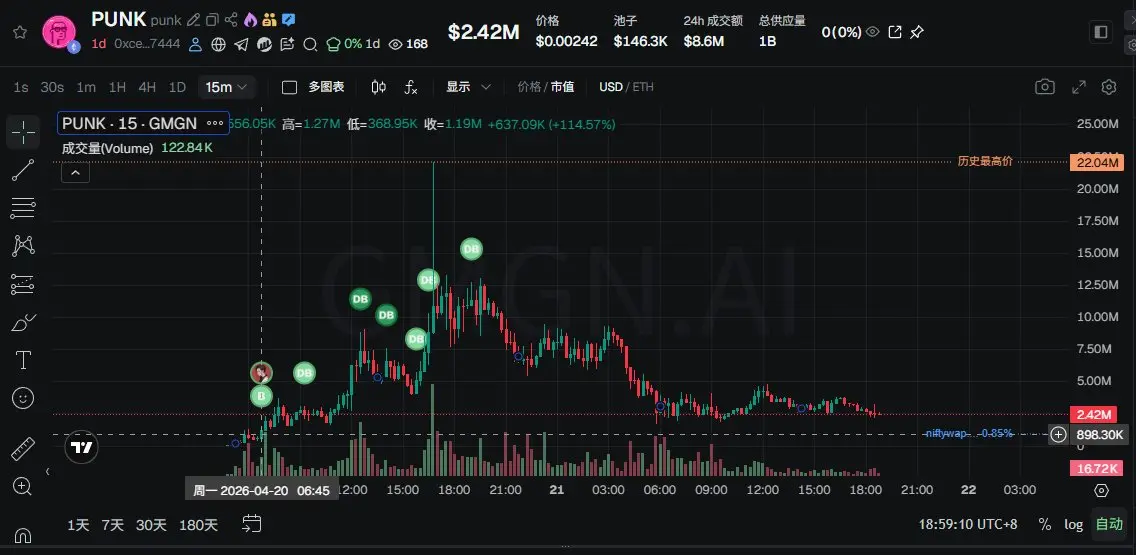Check the 多图表 multi-chart checkbox
1136x555 pixels.
pyautogui.click(x=290, y=88)
